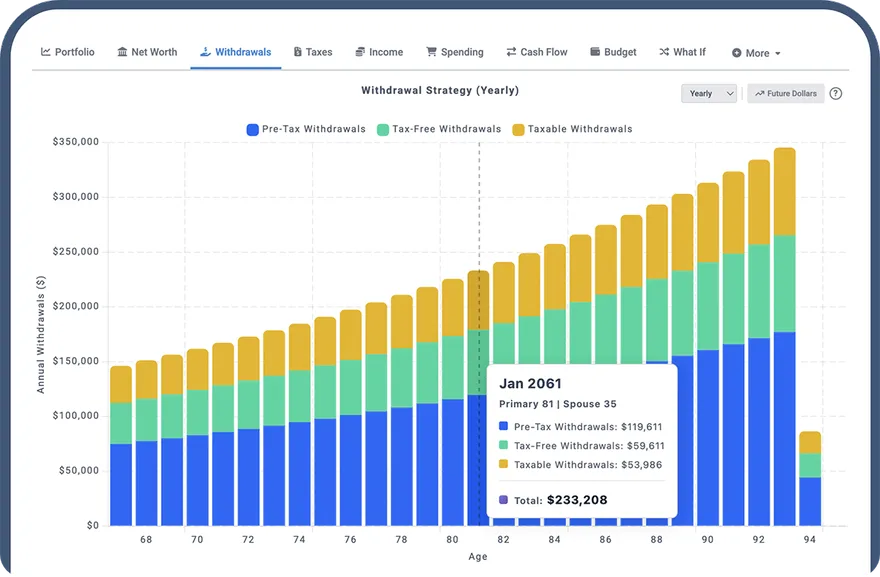880x577 pixels.
Task: Click the $200,000 y-axis label
Action: pyautogui.click(x=76, y=306)
